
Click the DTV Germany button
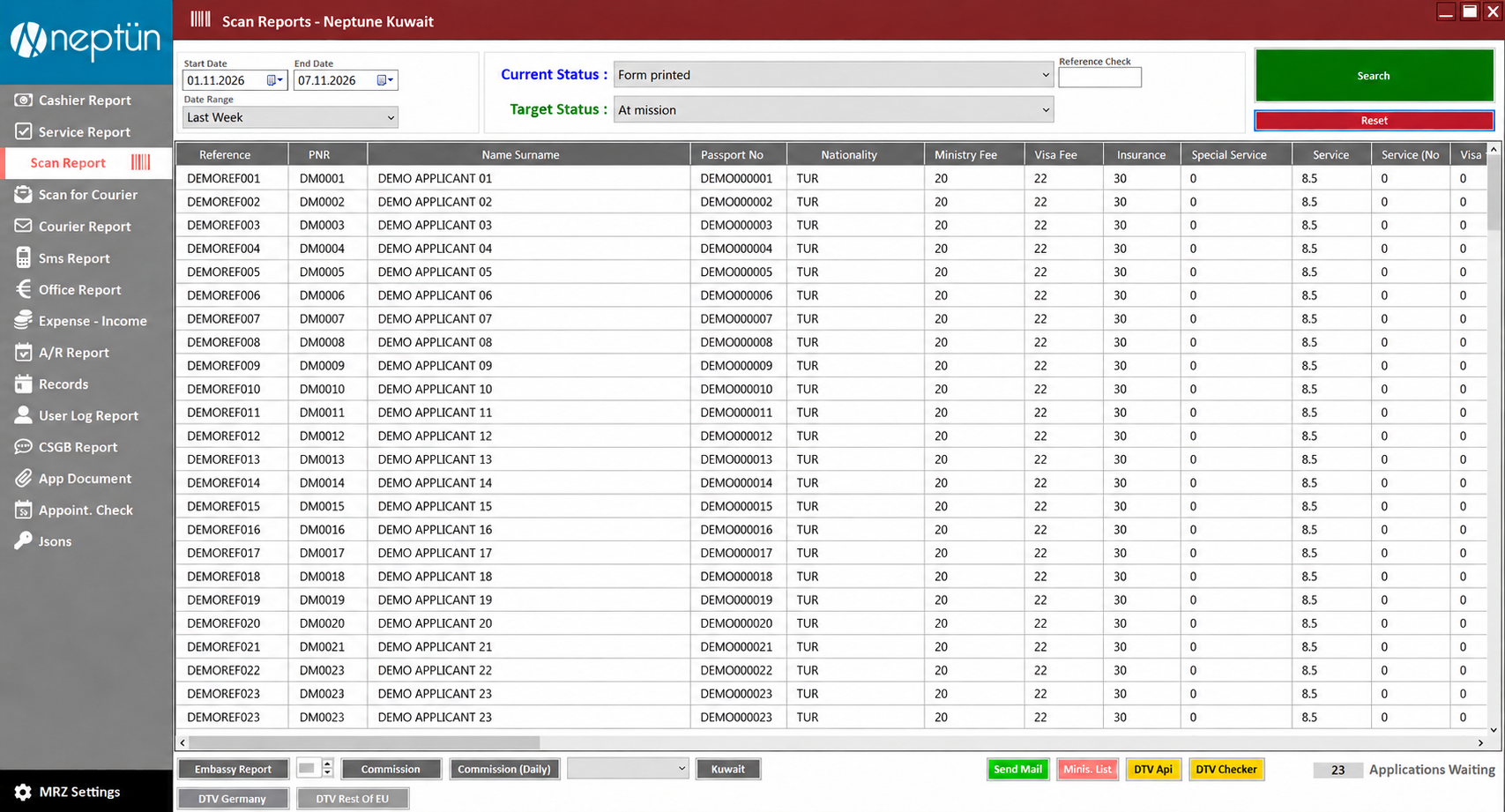[233, 798]
